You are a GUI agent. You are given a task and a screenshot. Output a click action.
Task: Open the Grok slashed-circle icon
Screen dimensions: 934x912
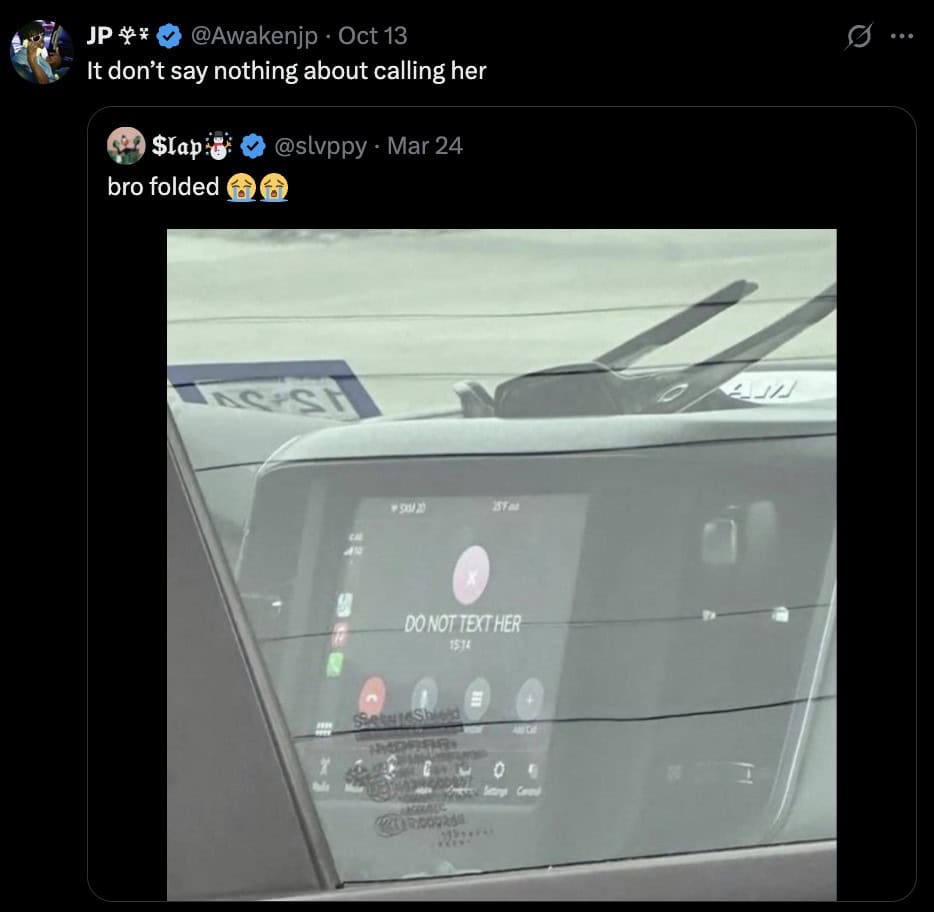click(857, 37)
